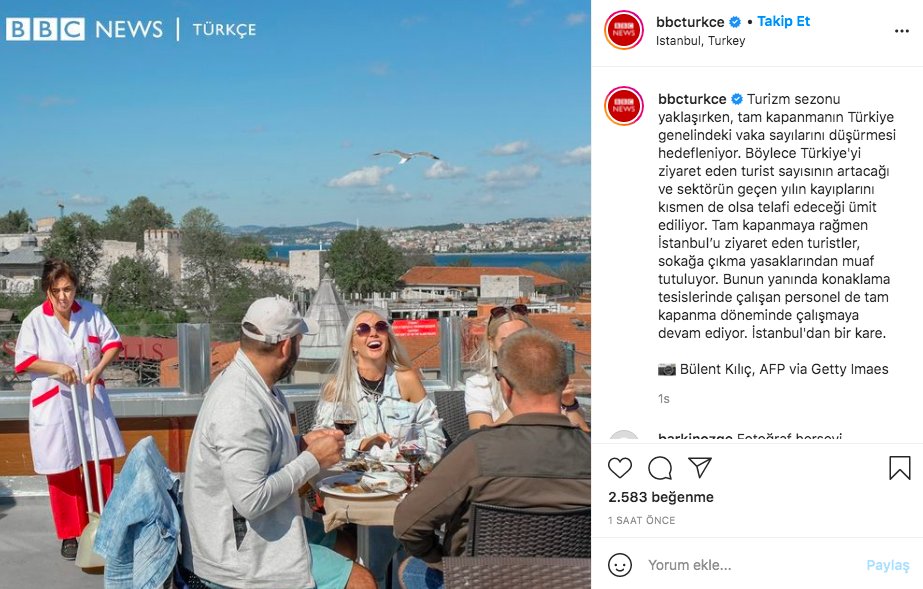923x589 pixels.
Task: Click the 1 SAAT ÖNCE timestamp
Action: click(641, 520)
